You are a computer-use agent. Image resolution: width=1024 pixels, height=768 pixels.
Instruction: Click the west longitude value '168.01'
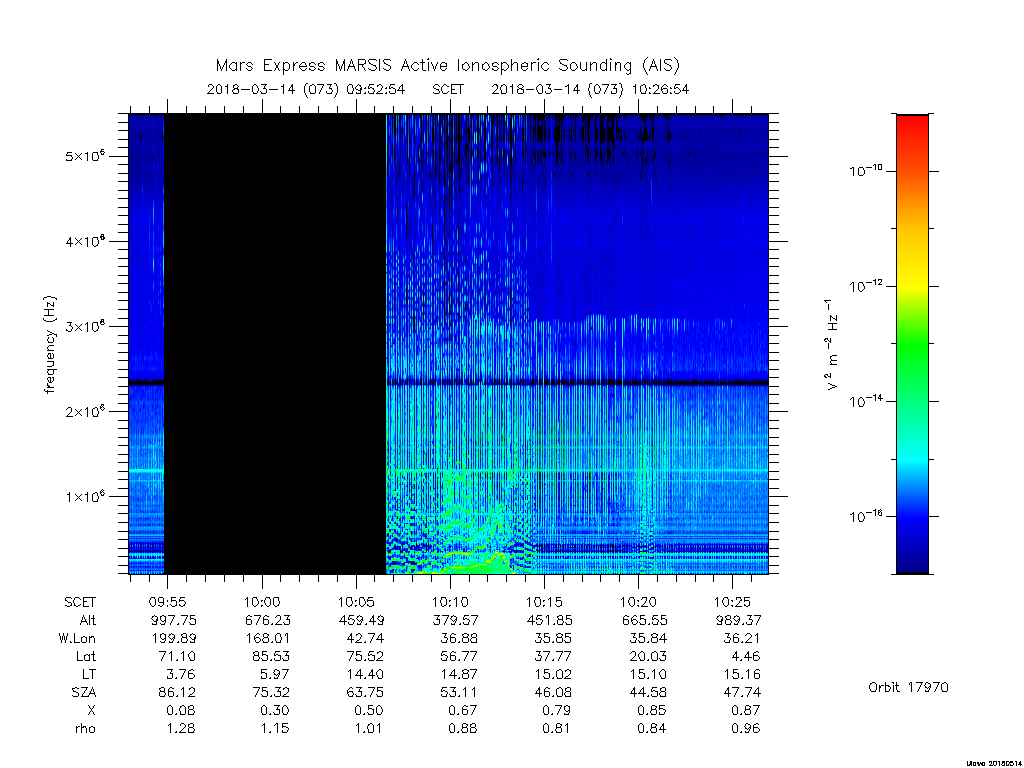(x=267, y=638)
